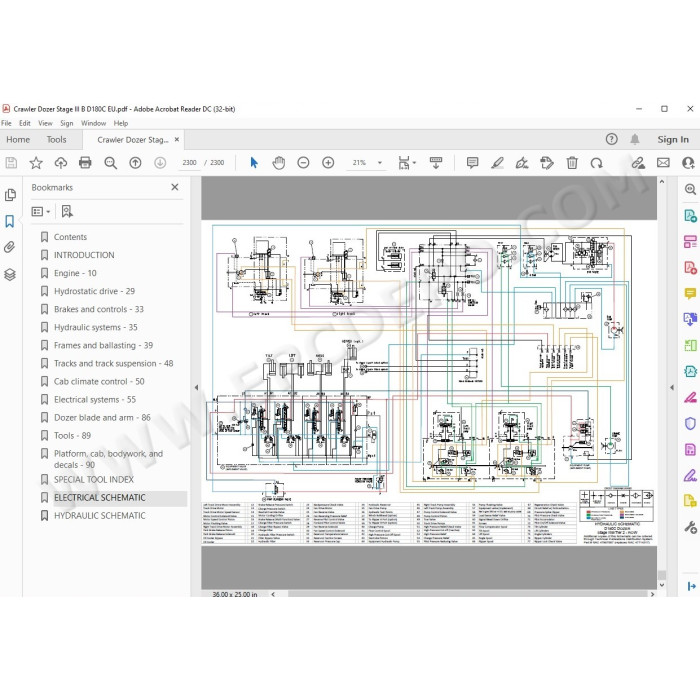Open the Sign menu
Viewport: 700px width, 700px height.
[x=67, y=123]
